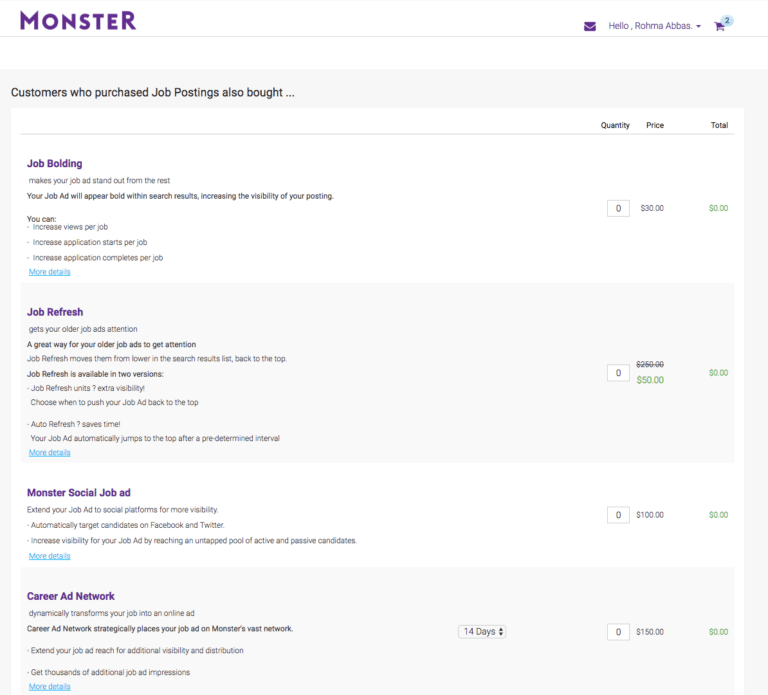This screenshot has width=768, height=695.
Task: Click the struck-through $250.00 price
Action: tap(650, 364)
